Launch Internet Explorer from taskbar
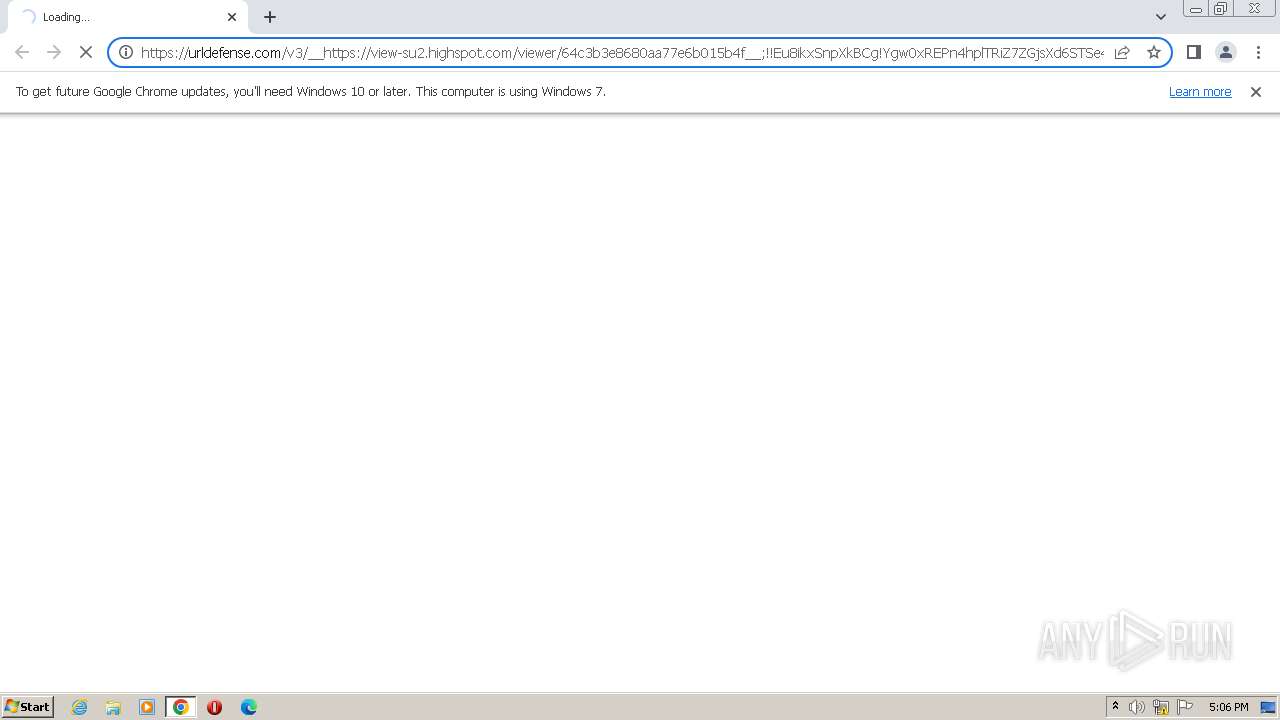The width and height of the screenshot is (1280, 720). point(80,707)
